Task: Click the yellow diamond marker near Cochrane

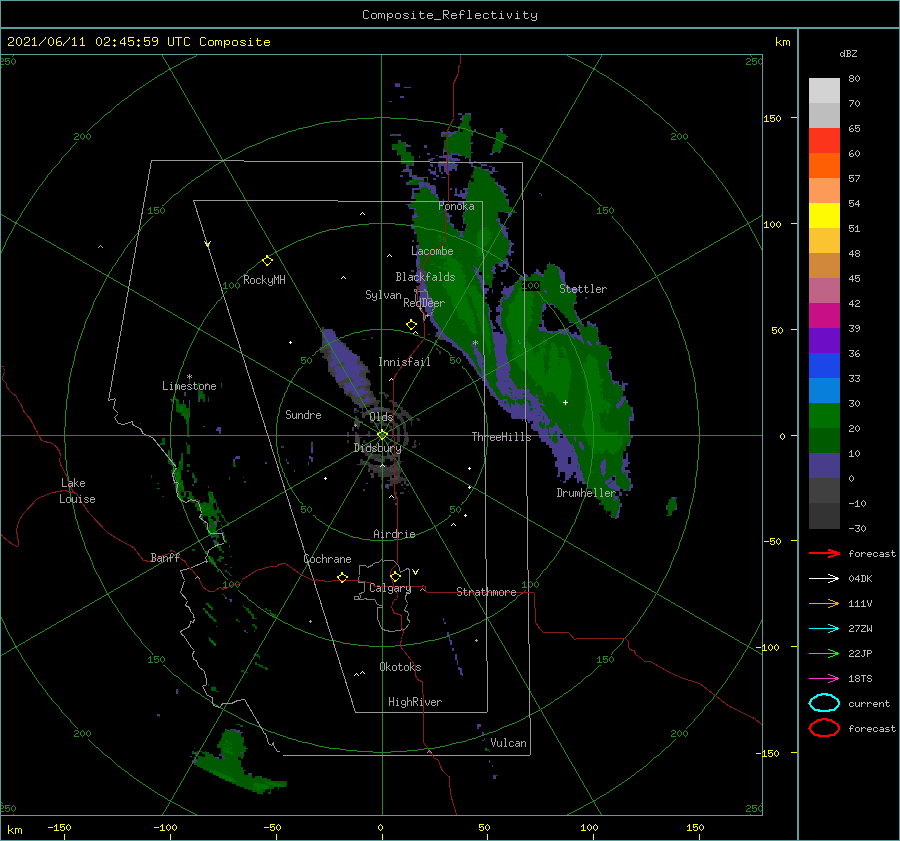Action: coord(343,577)
